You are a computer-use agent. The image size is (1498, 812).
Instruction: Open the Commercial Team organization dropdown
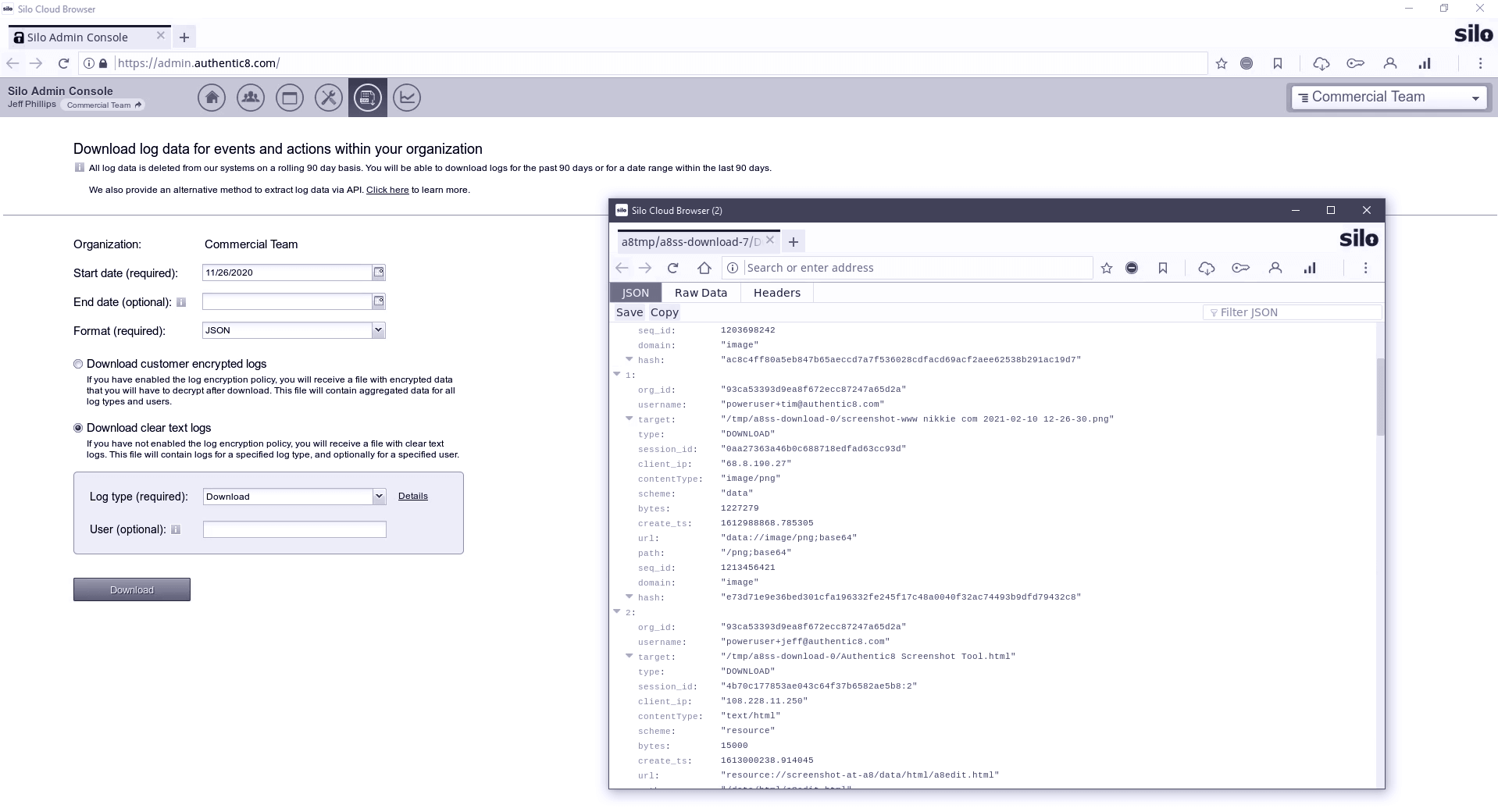coord(1389,98)
